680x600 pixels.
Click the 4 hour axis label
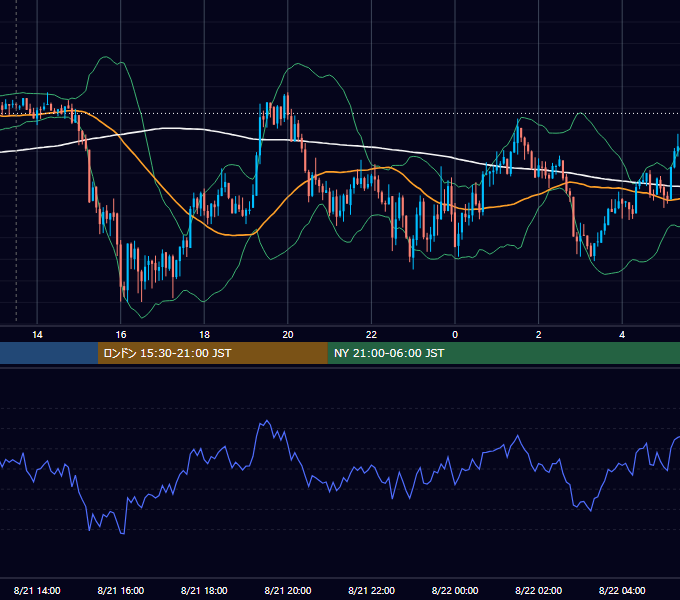point(622,335)
